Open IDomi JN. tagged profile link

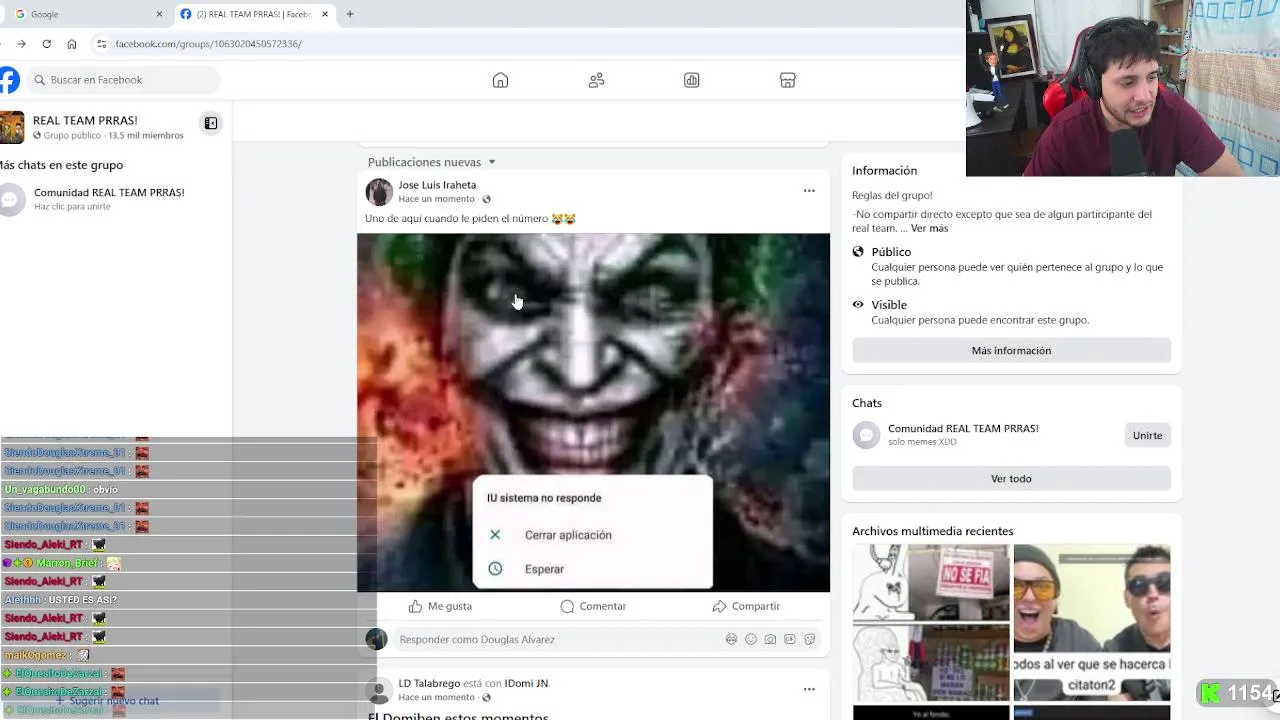point(527,683)
